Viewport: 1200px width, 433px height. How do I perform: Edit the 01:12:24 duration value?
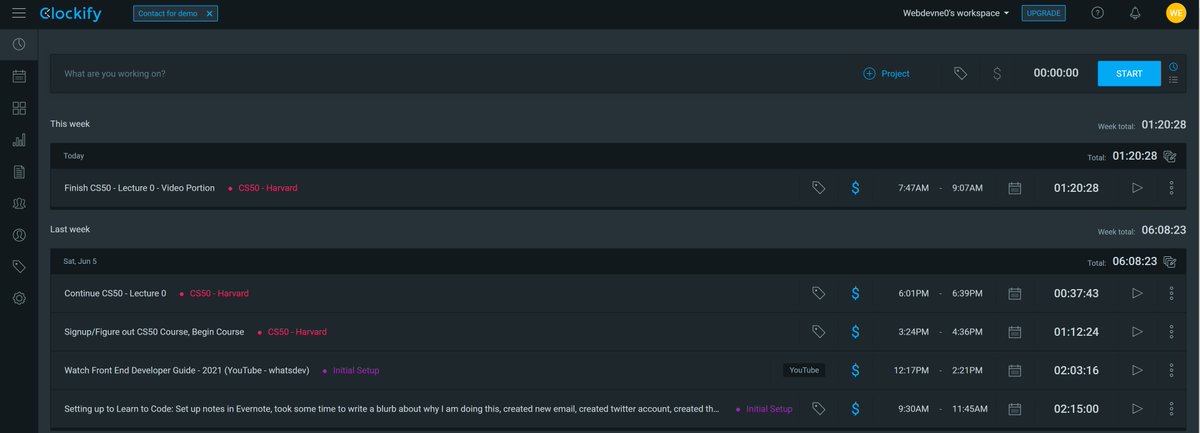coord(1076,332)
